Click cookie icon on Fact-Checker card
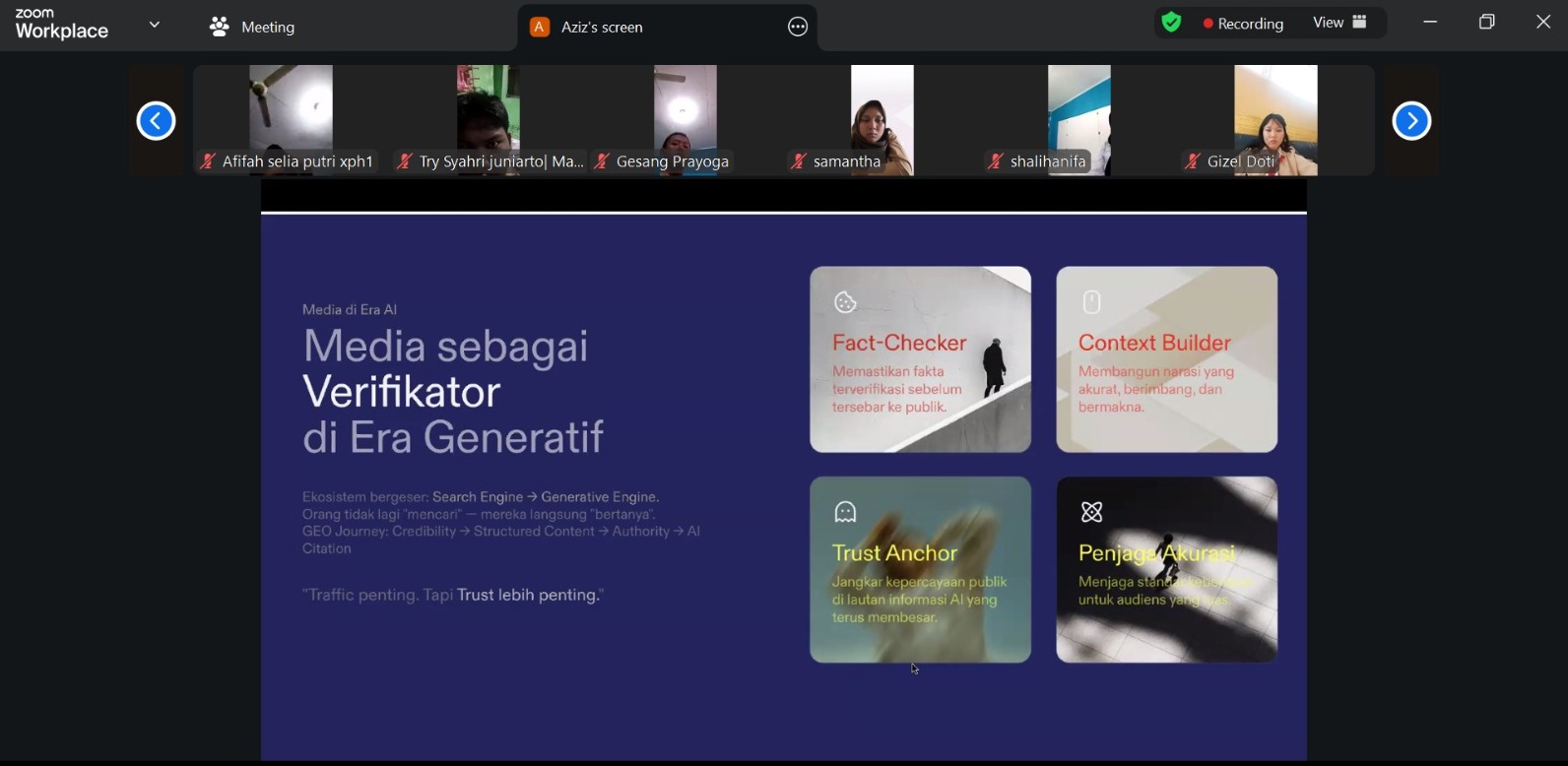1568x766 pixels. pos(846,302)
